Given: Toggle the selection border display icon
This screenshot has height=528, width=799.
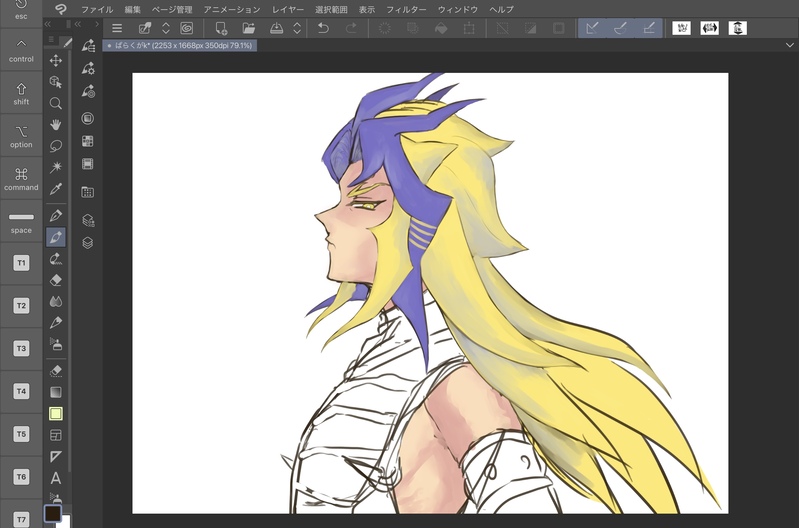Looking at the screenshot, I should pyautogui.click(x=558, y=28).
